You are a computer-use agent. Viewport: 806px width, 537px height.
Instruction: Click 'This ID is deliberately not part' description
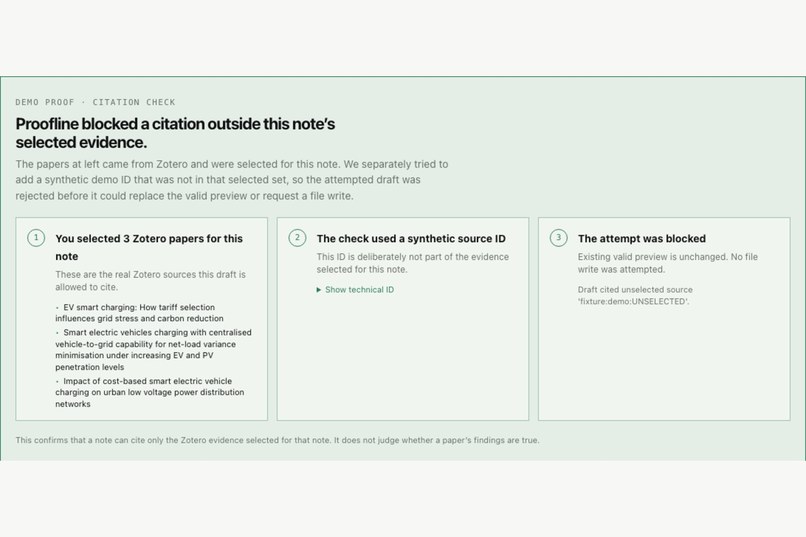coord(413,263)
